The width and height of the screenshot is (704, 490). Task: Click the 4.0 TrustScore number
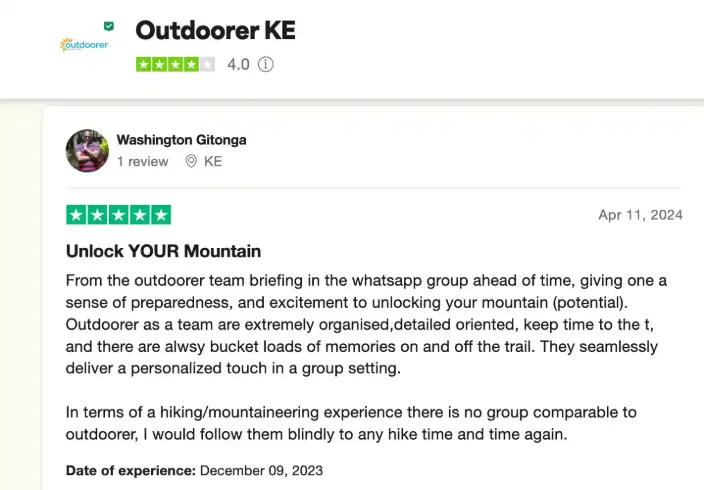(238, 64)
